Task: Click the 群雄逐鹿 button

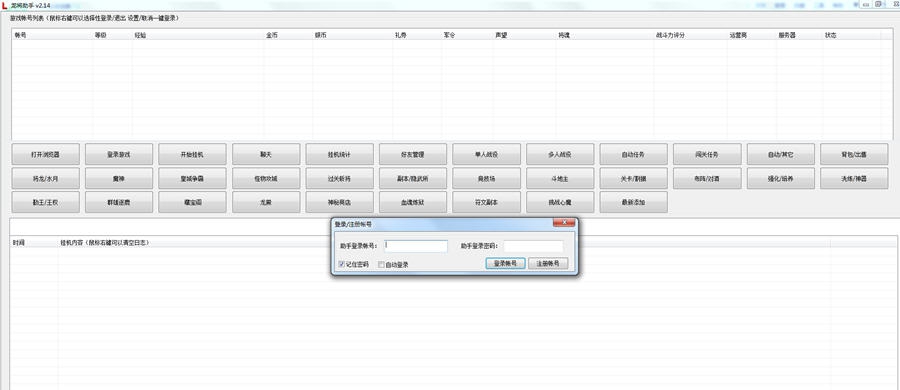Action: point(119,202)
